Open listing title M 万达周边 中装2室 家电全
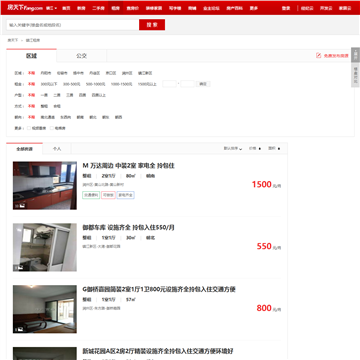 click(x=128, y=166)
